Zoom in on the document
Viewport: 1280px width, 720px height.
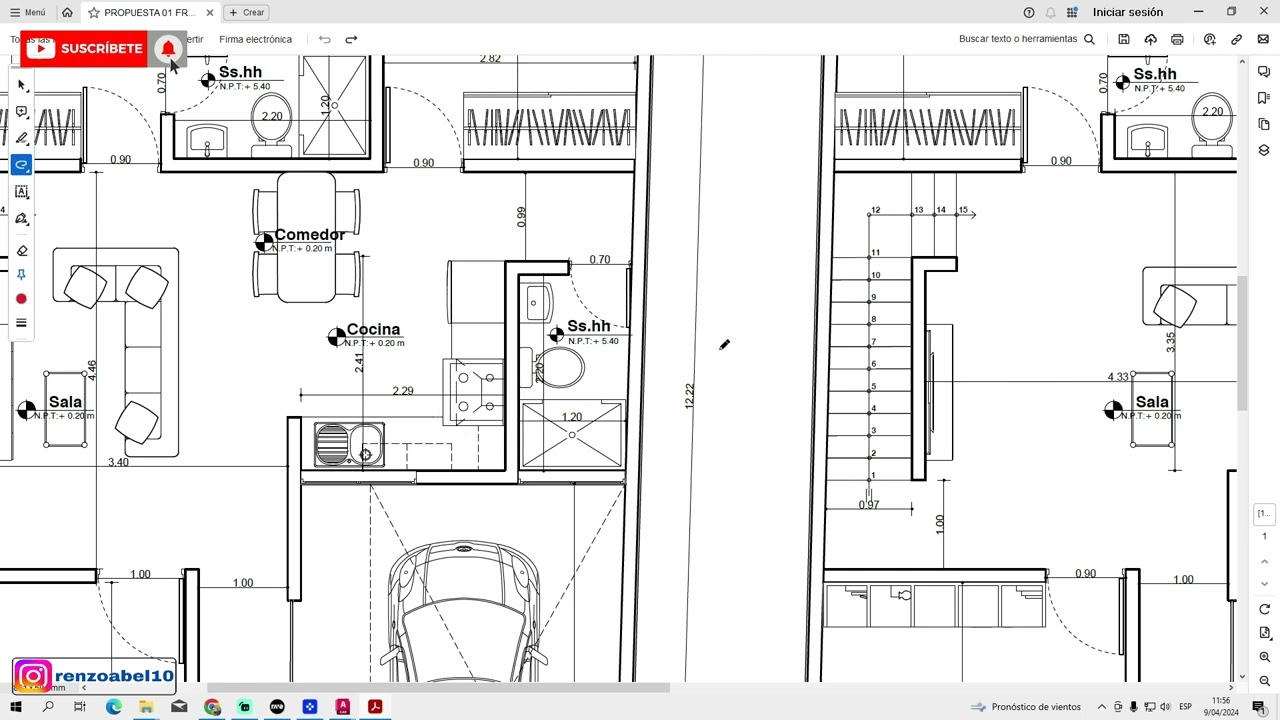click(1264, 657)
